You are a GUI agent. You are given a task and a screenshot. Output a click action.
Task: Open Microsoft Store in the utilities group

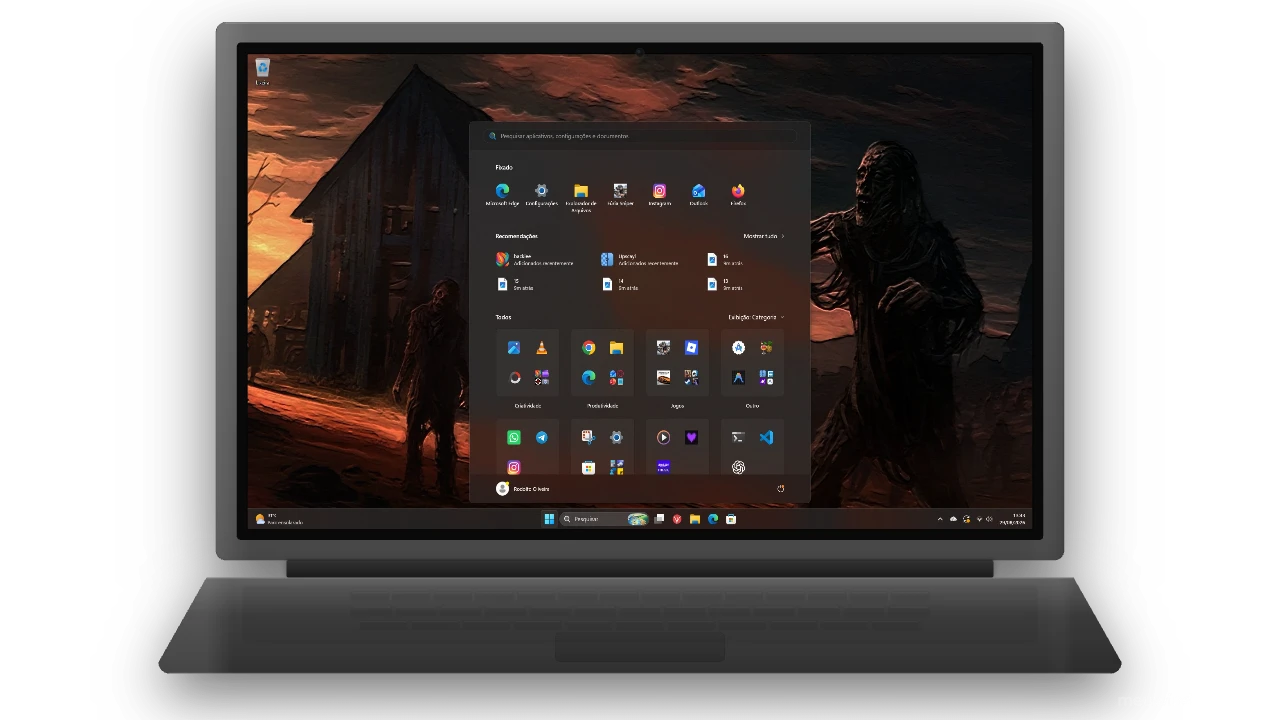point(589,467)
